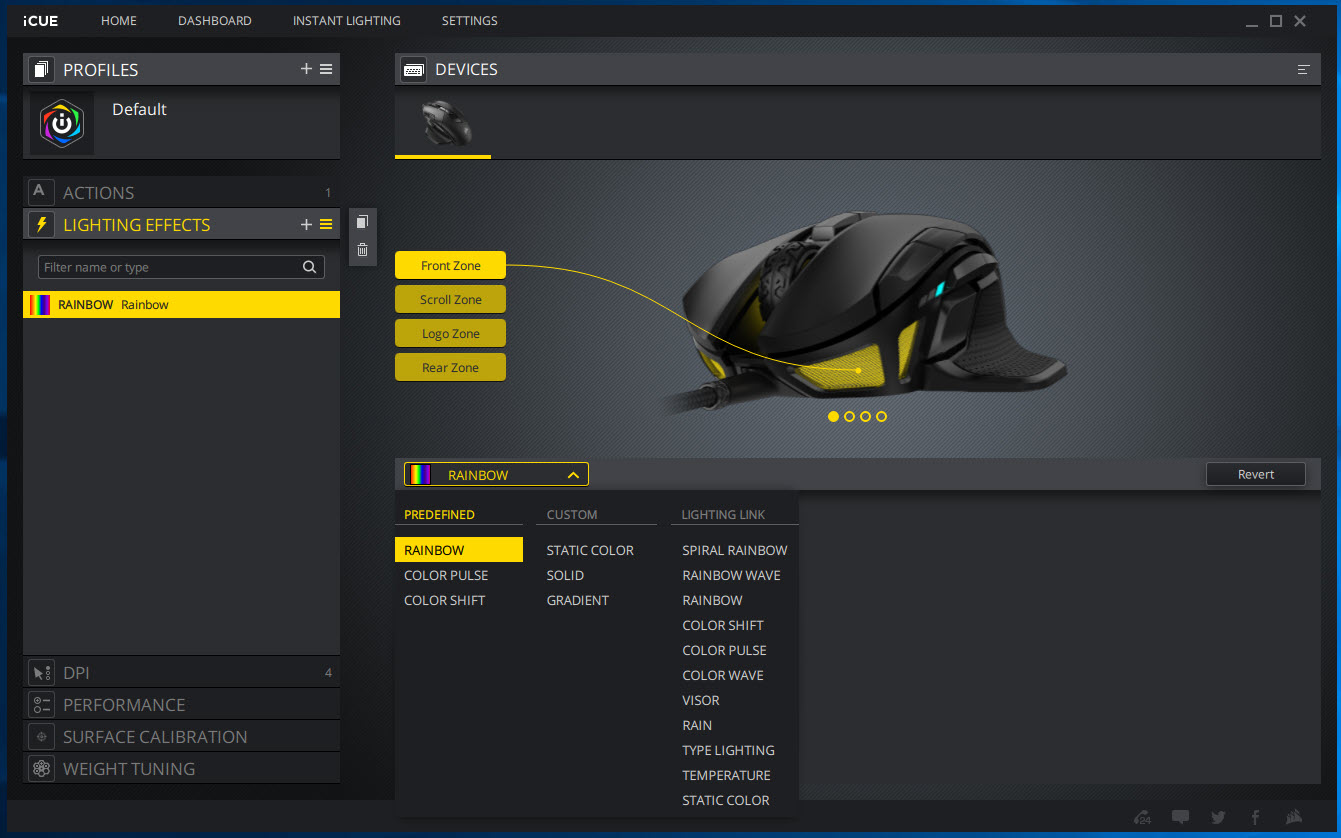The width and height of the screenshot is (1341, 838).
Task: Expand the DPI section
Action: [181, 673]
